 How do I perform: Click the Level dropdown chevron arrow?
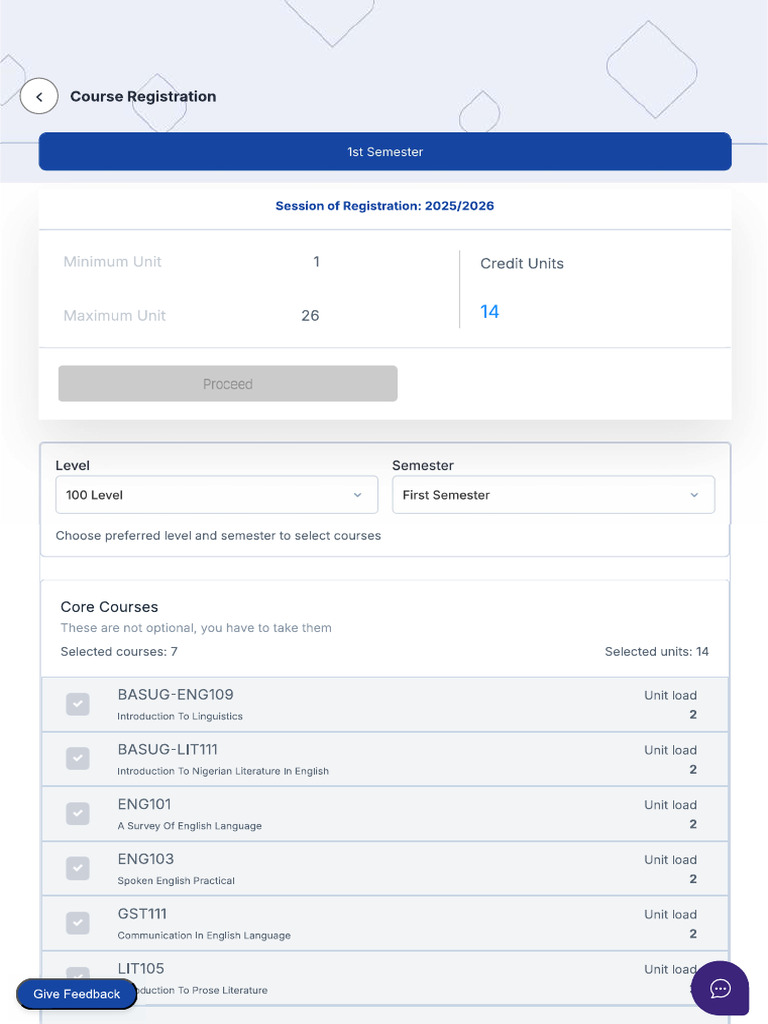click(357, 495)
